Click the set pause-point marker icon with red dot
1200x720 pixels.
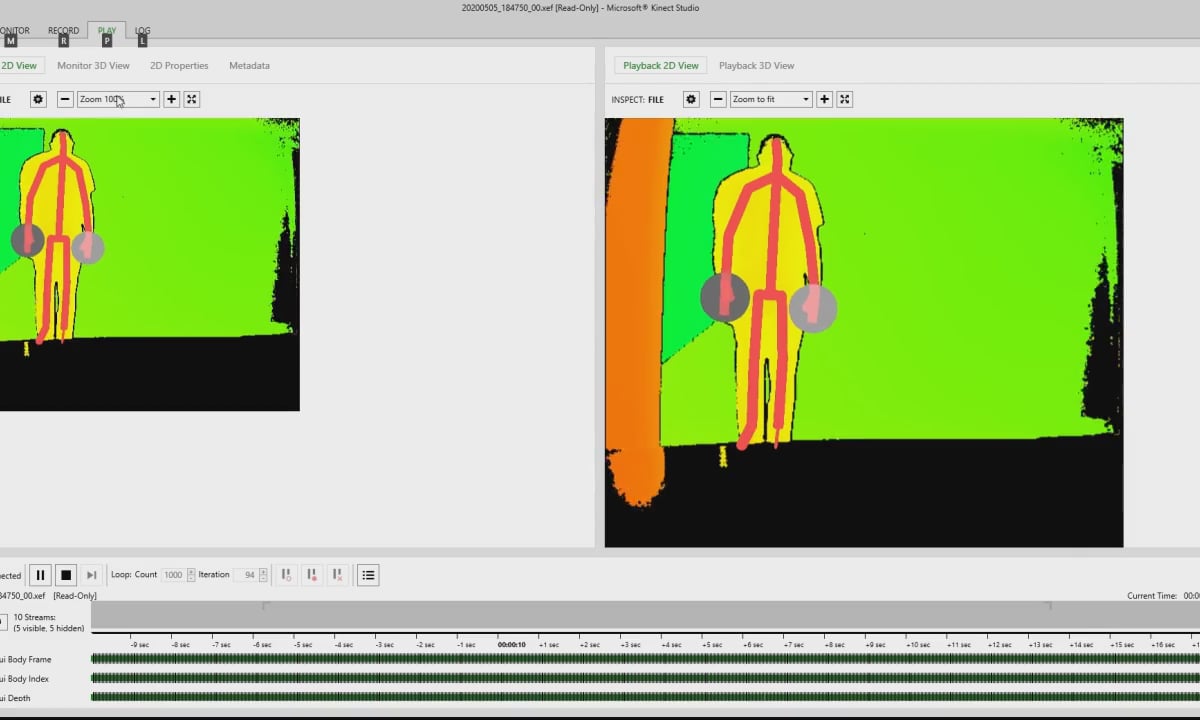(312, 575)
